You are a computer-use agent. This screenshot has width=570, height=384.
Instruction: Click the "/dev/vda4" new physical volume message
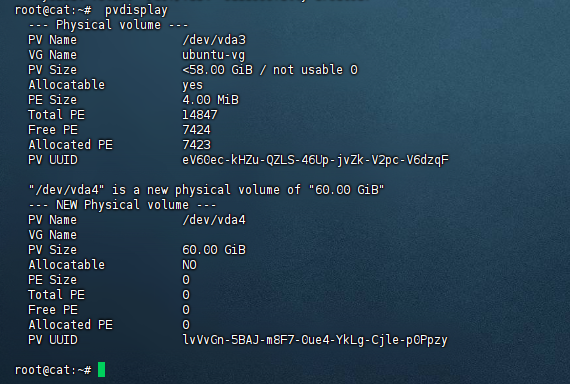tap(206, 190)
